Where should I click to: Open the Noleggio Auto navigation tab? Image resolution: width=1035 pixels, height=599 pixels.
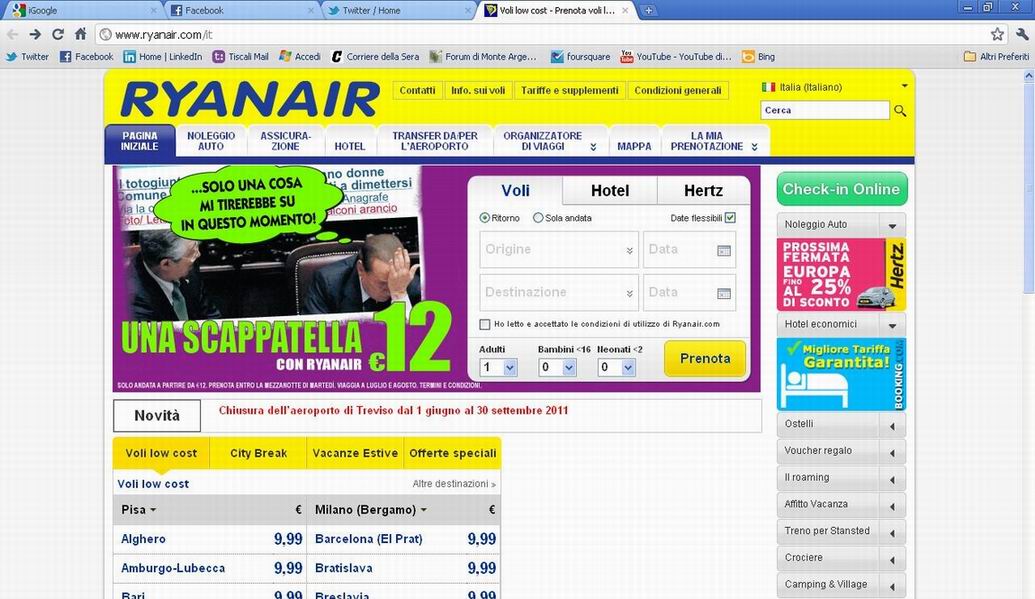tap(211, 141)
